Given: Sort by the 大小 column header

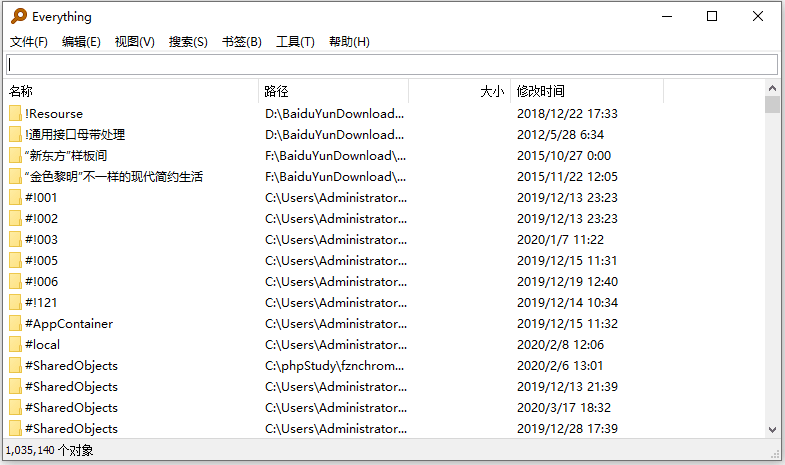Looking at the screenshot, I should click(460, 91).
